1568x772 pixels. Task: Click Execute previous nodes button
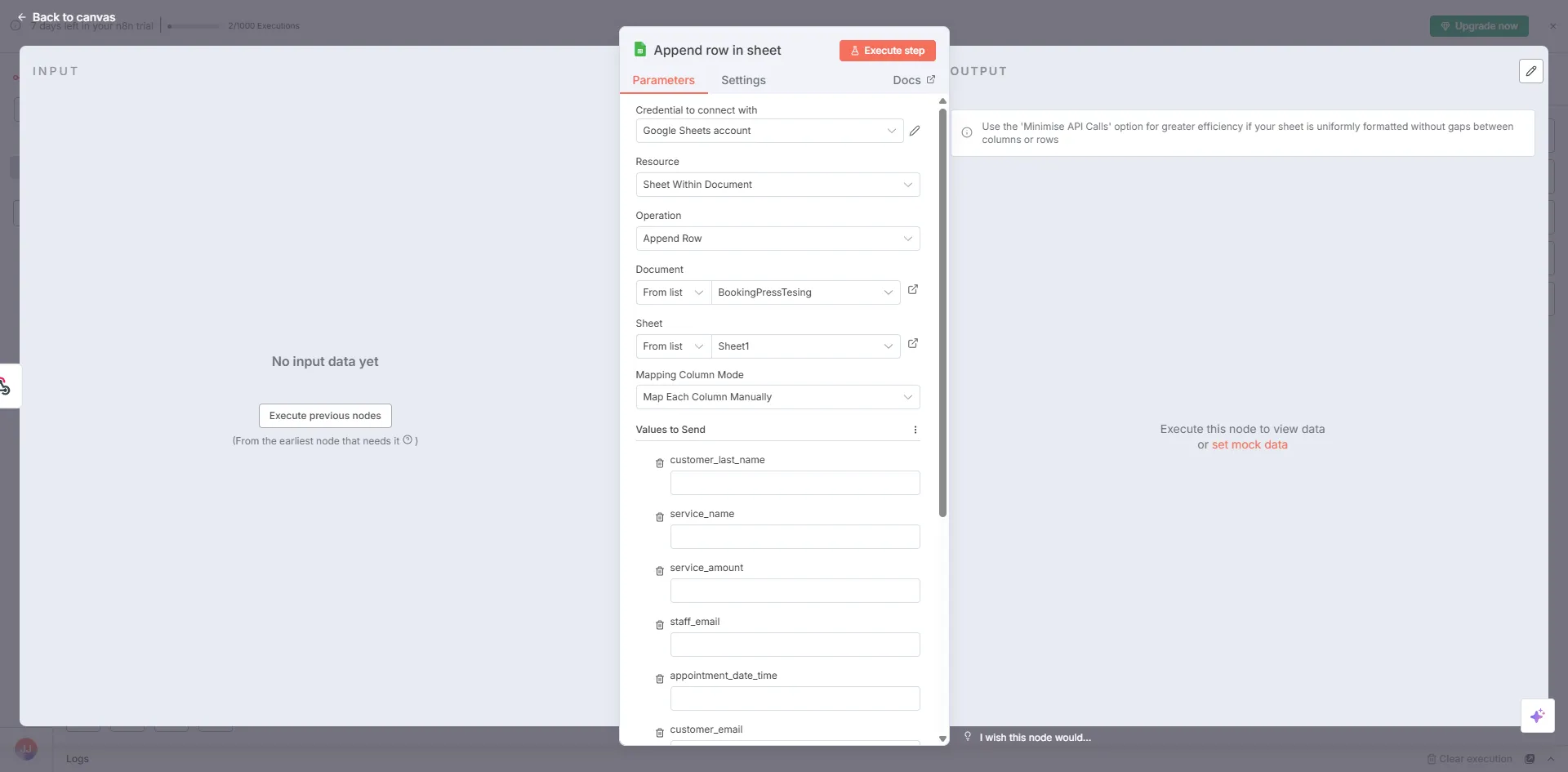325,416
